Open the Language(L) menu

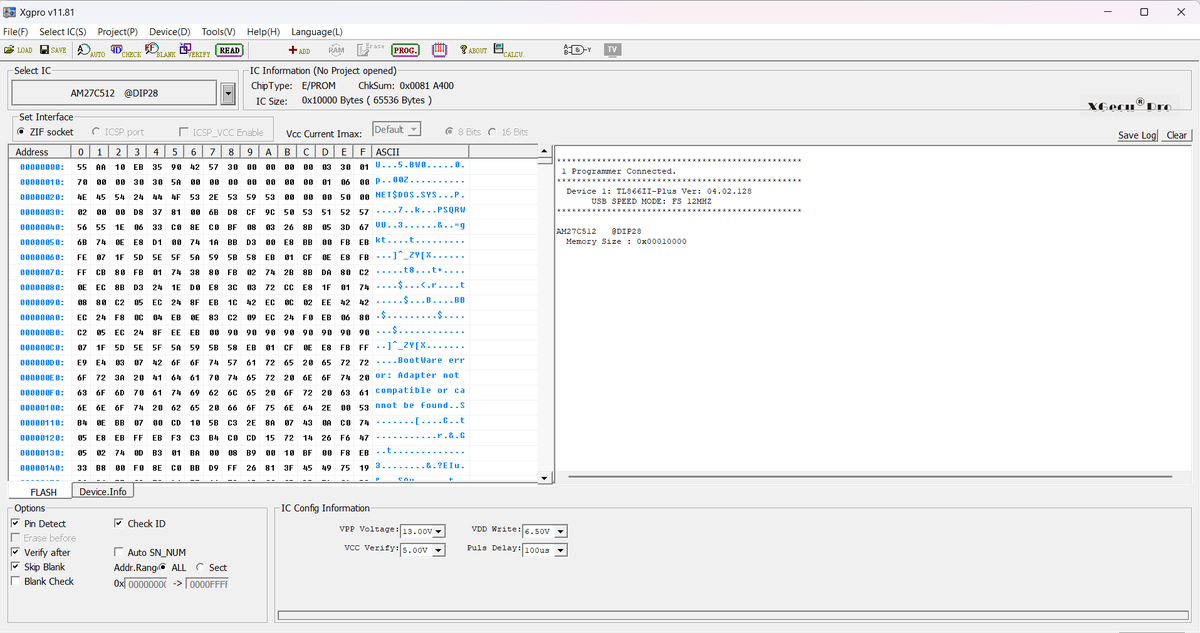coord(317,32)
